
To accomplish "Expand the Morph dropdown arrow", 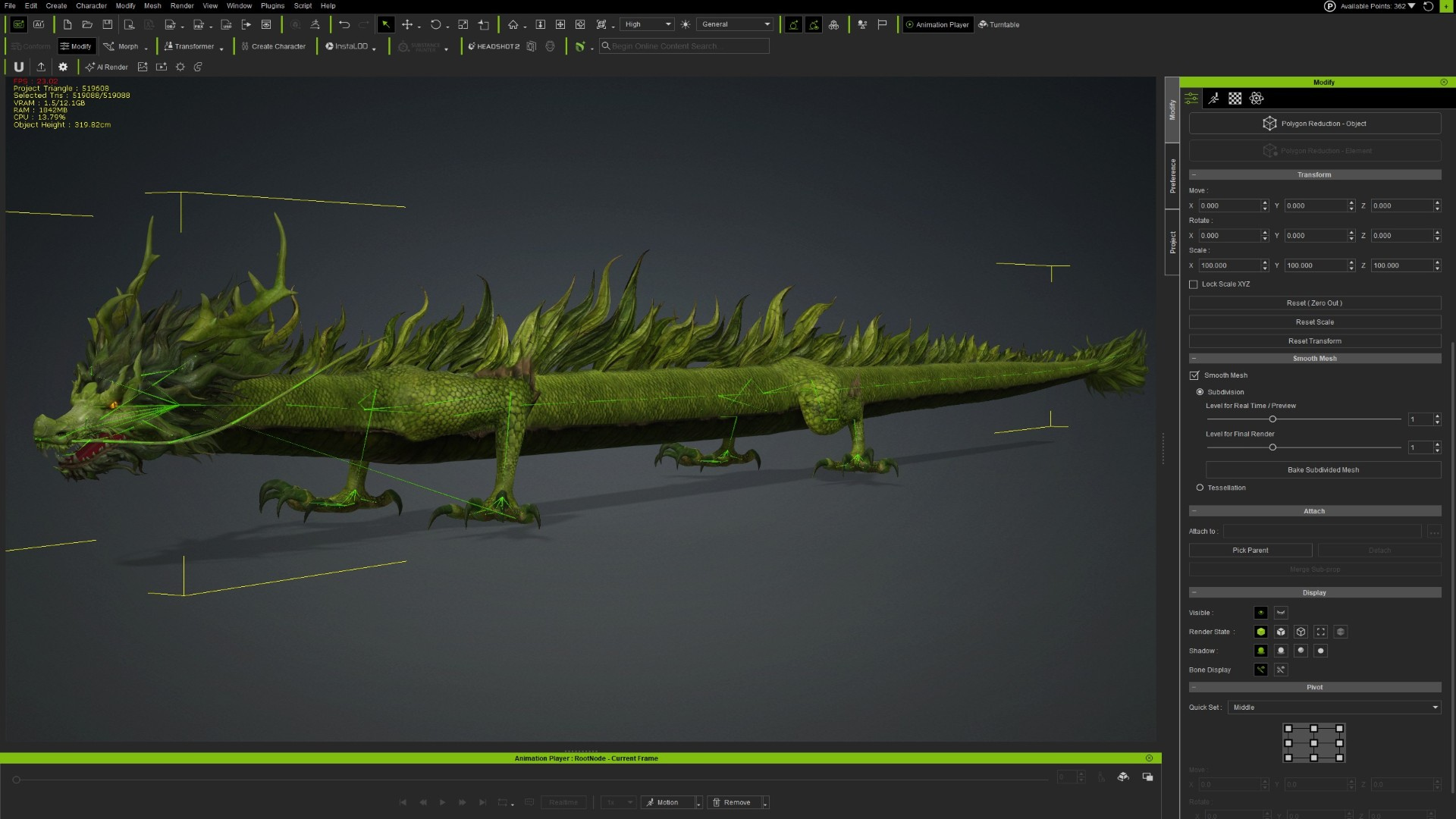I will (146, 48).
